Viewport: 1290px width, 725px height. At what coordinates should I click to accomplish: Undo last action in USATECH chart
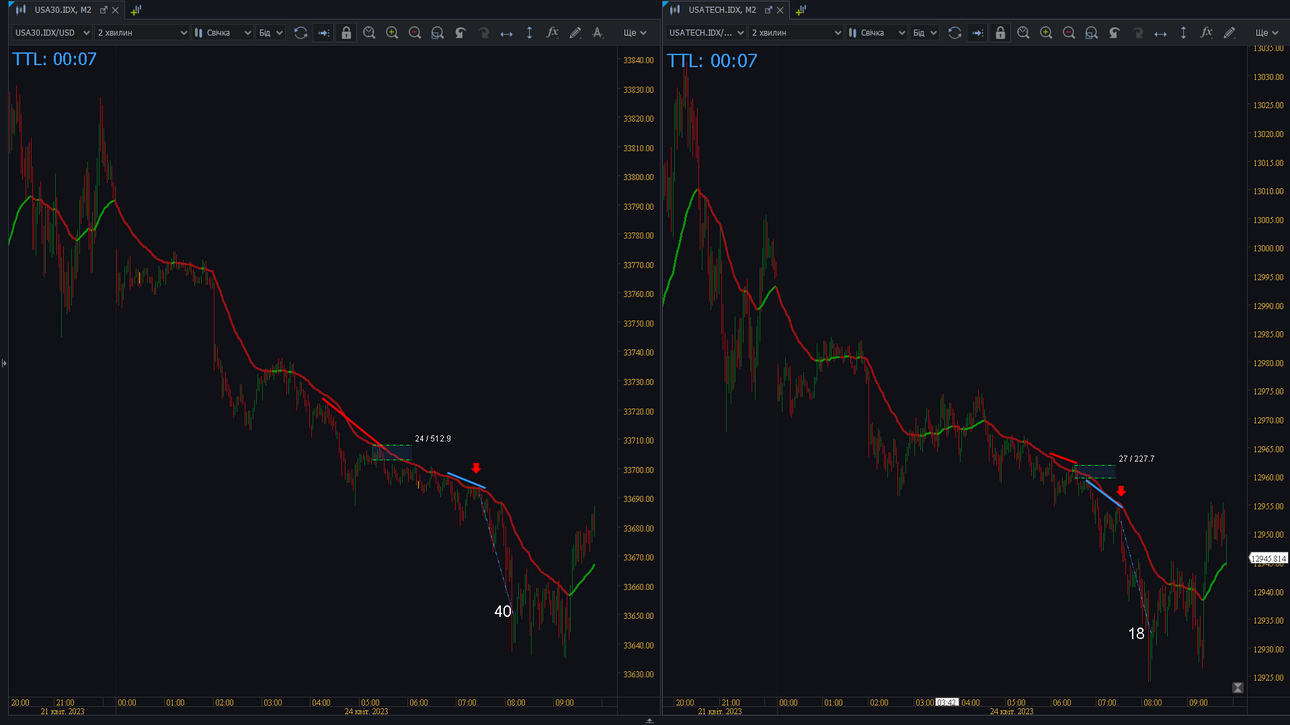(1114, 33)
